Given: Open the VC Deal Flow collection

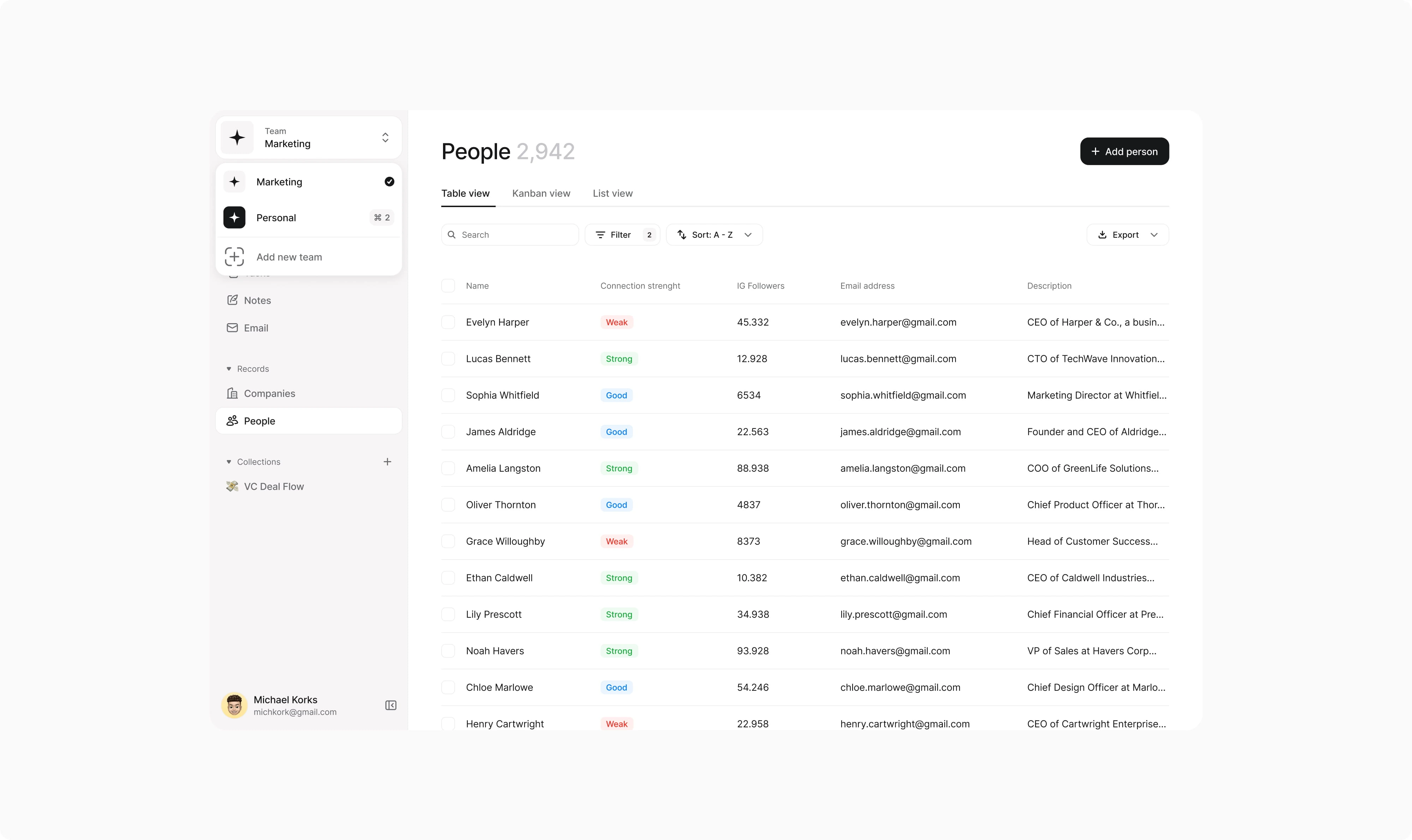Looking at the screenshot, I should point(274,486).
